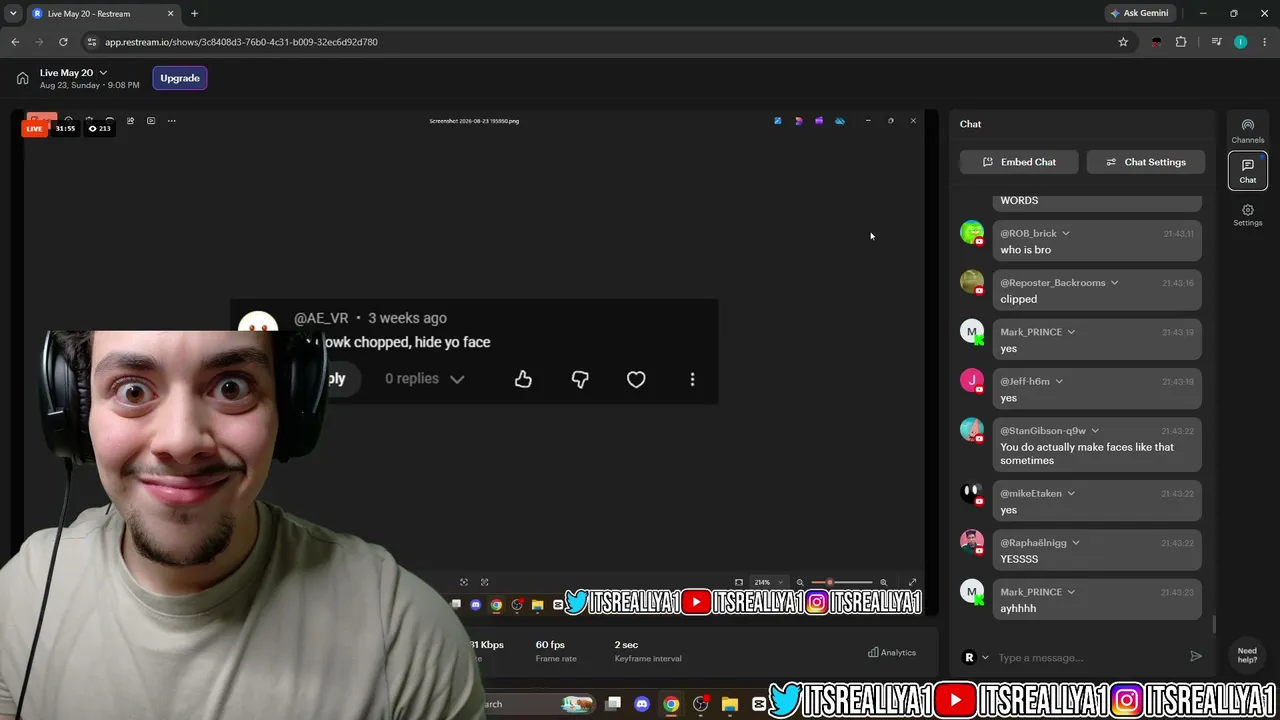Expand the @ROB_brick message options chevron
Image resolution: width=1280 pixels, height=720 pixels.
tap(1065, 234)
